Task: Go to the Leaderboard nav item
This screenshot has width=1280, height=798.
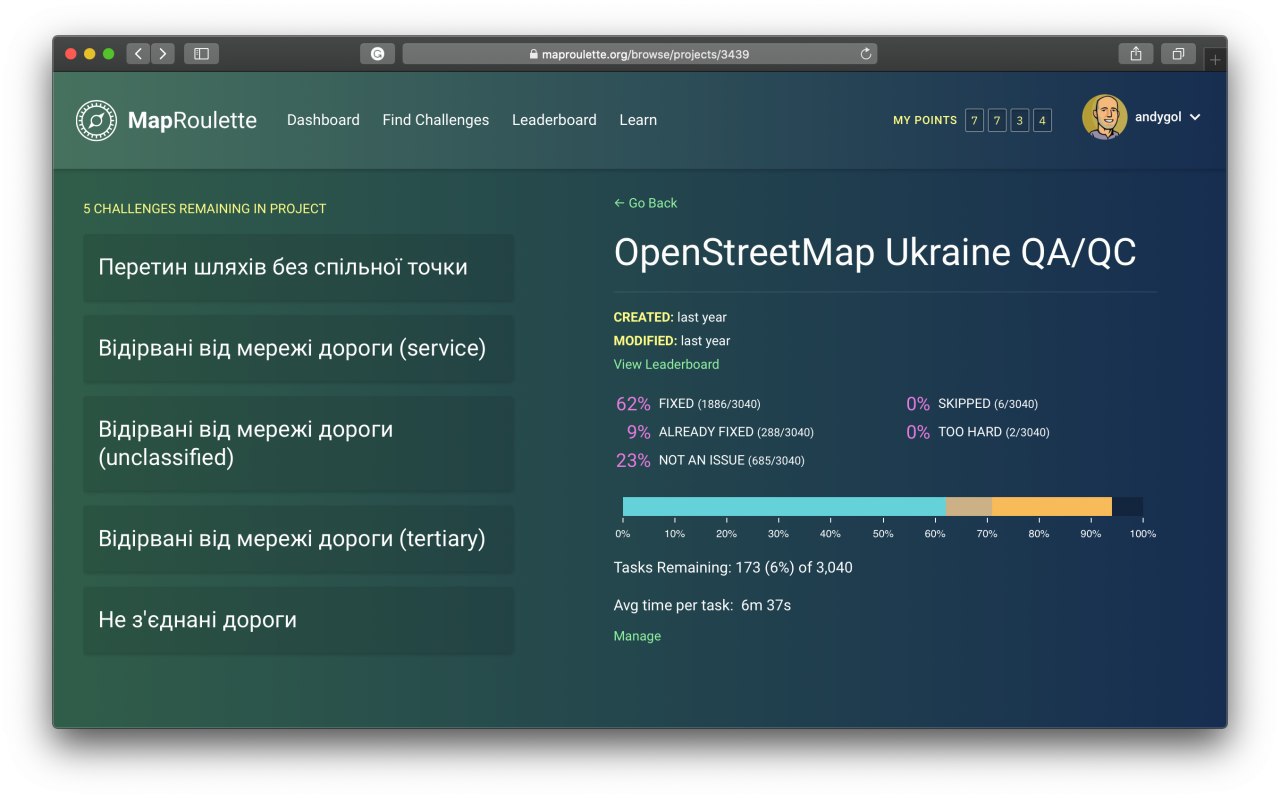Action: coord(554,120)
